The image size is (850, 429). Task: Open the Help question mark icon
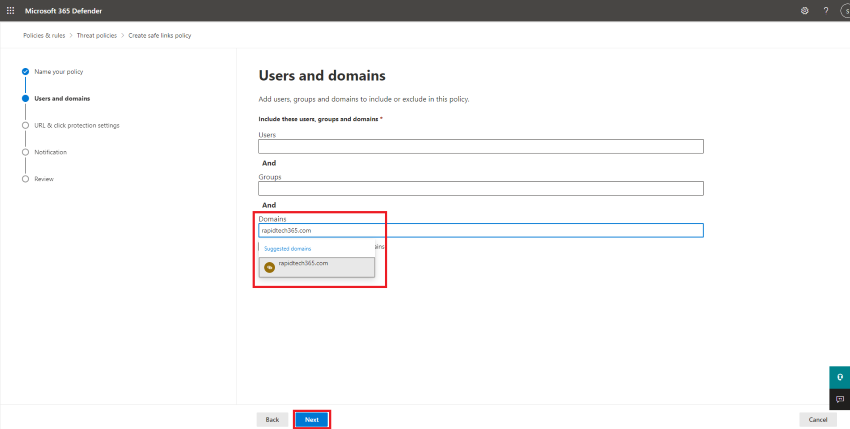coord(826,10)
